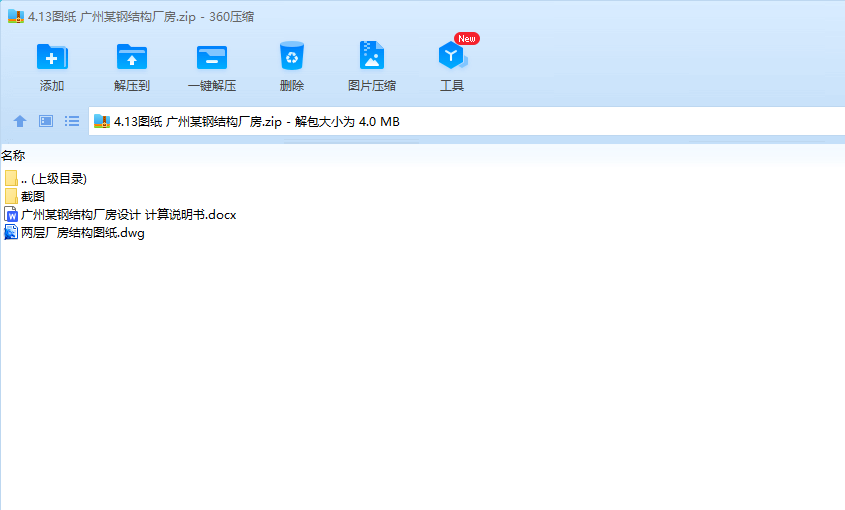Viewport: 845px width, 510px height.
Task: Click the 360压缩 app icon in title bar
Action: point(16,16)
